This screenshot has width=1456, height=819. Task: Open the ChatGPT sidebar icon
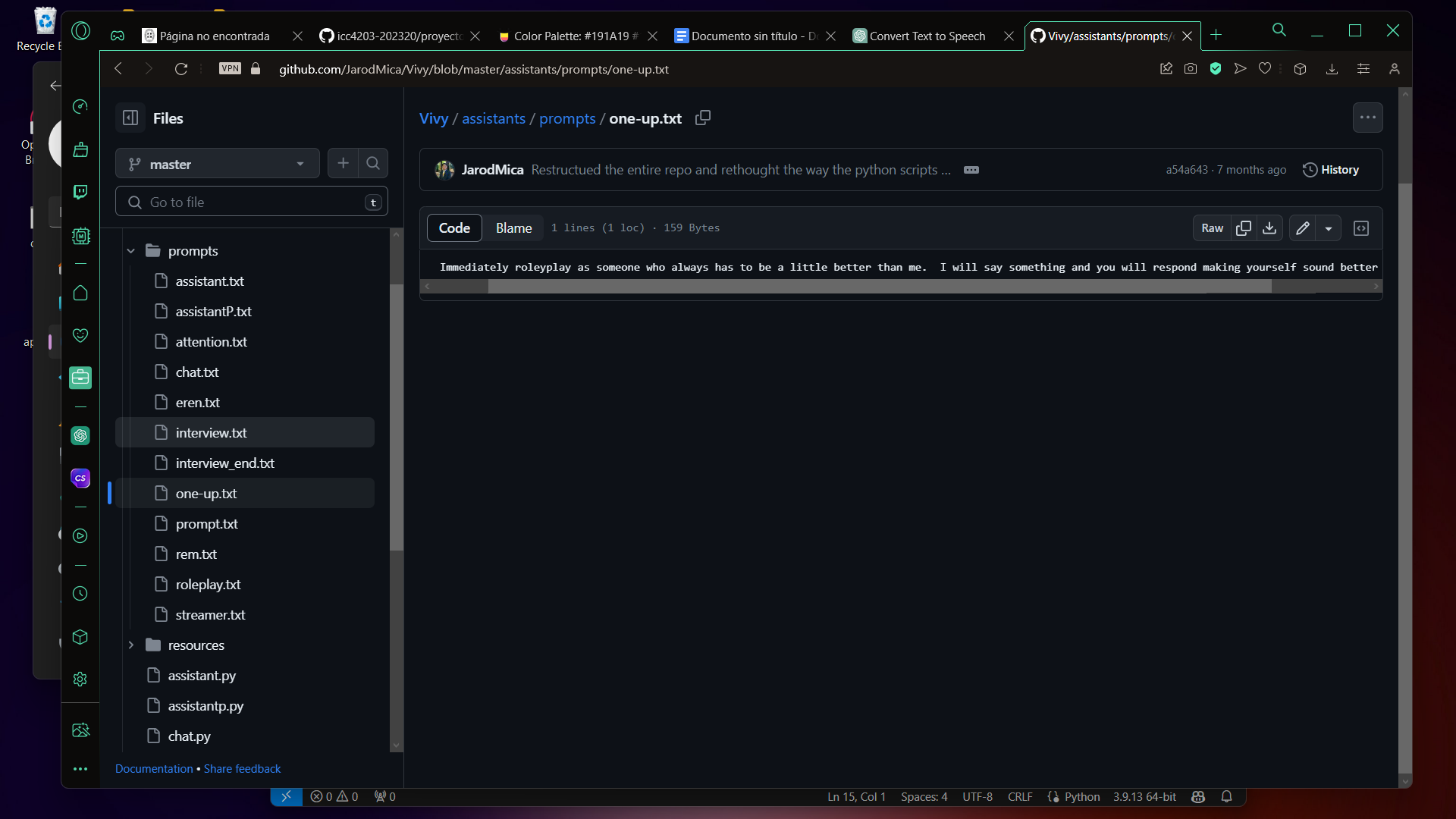click(x=80, y=435)
